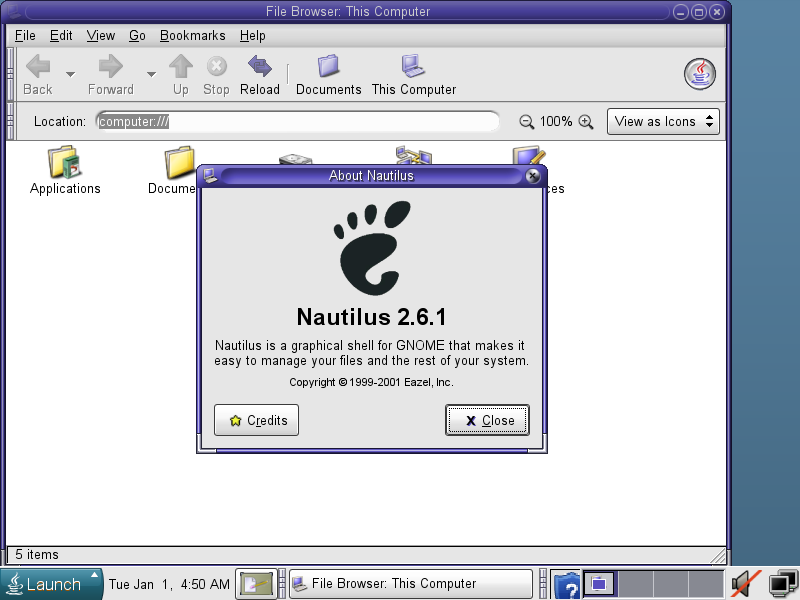Screen dimensions: 800x600
Task: Click the Nautilus 2.6.1 version heading
Action: pyautogui.click(x=371, y=317)
